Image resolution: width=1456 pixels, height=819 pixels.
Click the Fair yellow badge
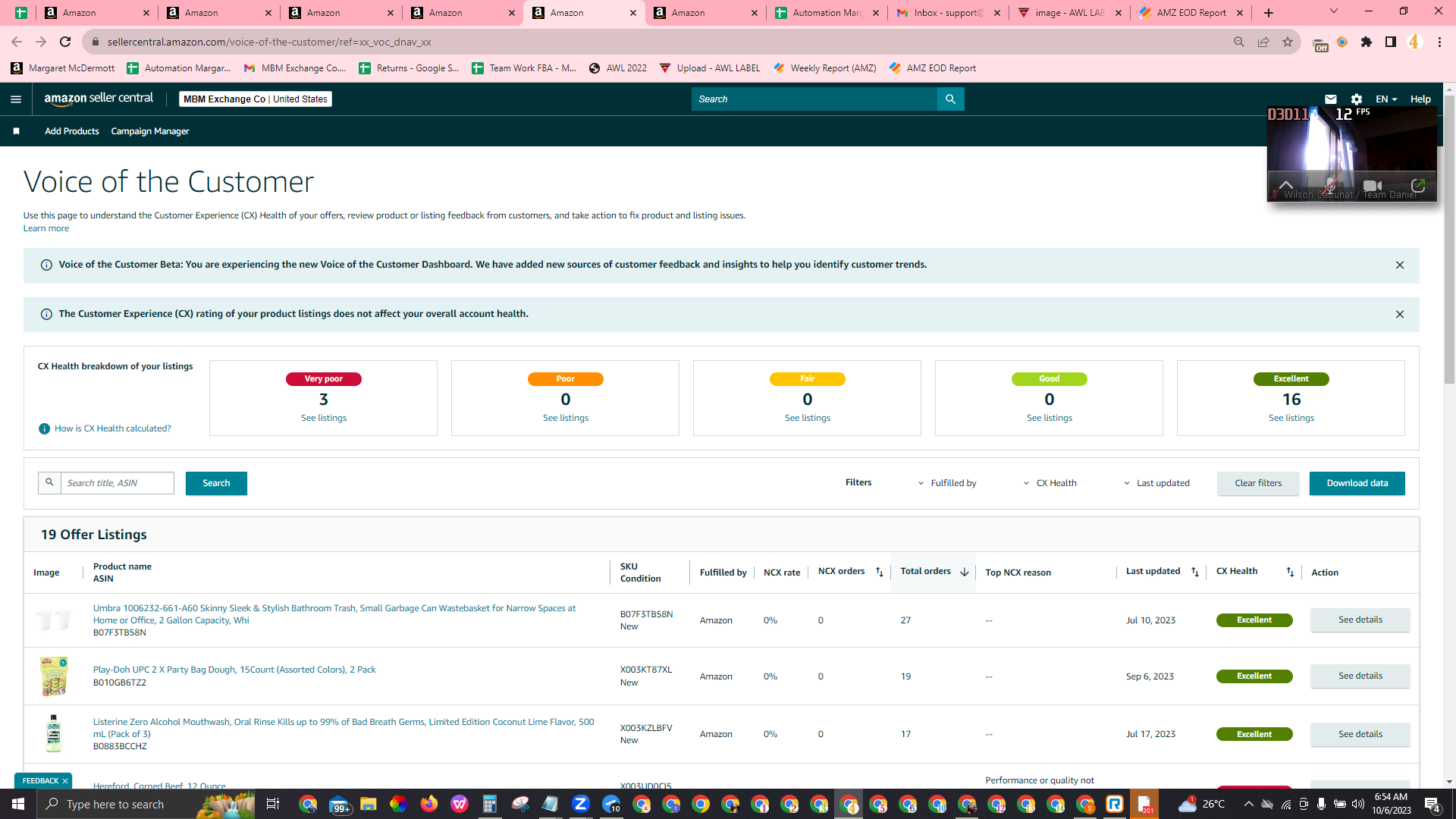click(x=808, y=379)
